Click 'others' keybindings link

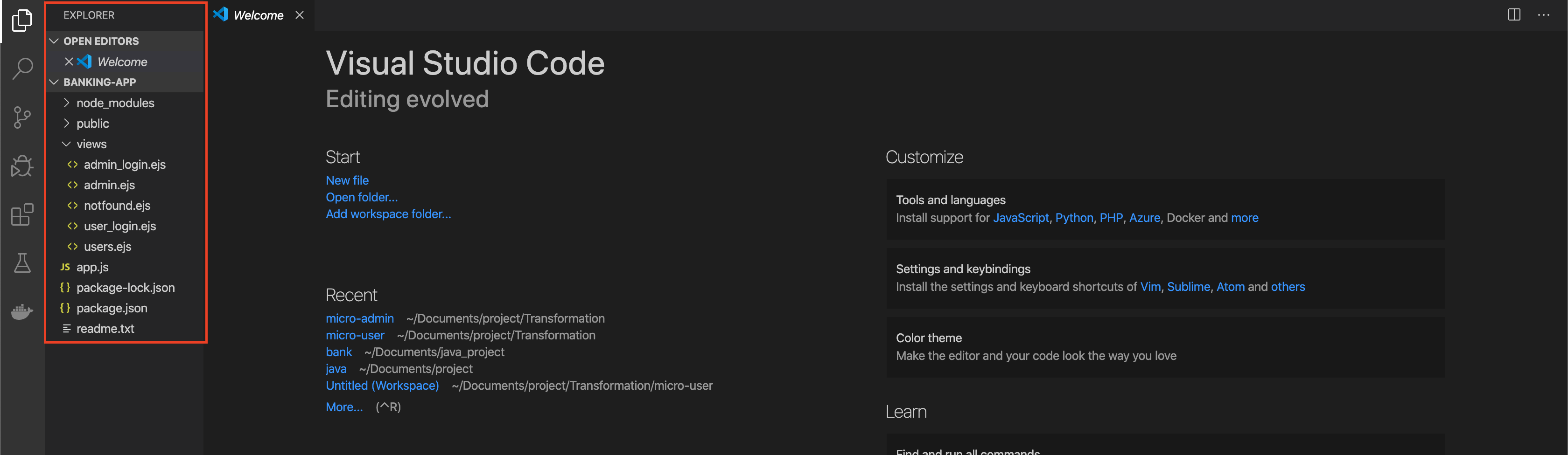[1288, 287]
